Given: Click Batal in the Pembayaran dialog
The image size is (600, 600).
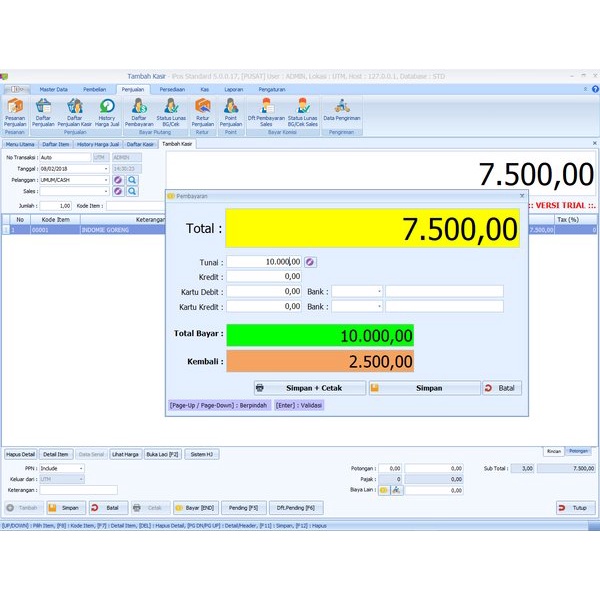Looking at the screenshot, I should 501,388.
